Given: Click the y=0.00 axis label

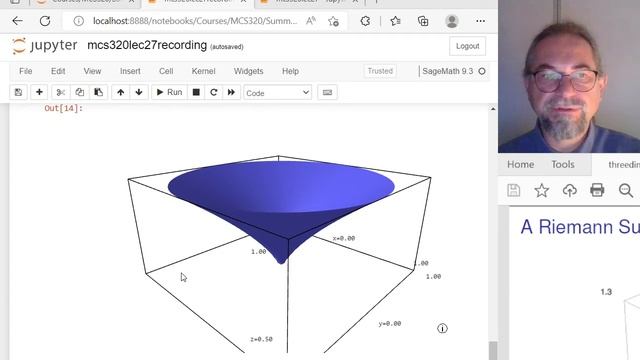Looking at the screenshot, I should pos(390,324).
